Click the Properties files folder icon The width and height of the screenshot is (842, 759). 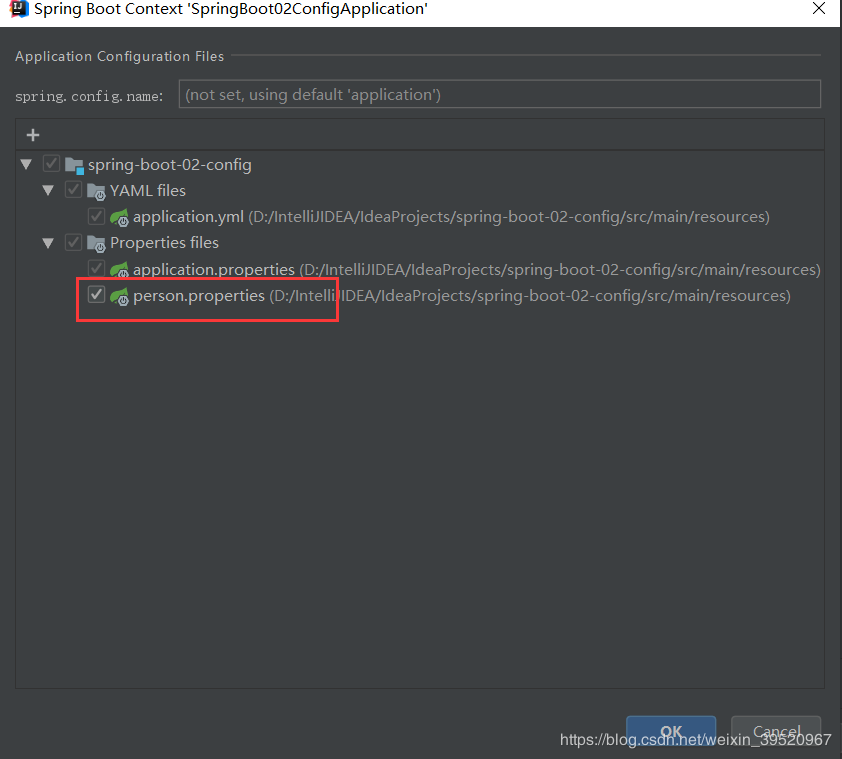pos(96,243)
